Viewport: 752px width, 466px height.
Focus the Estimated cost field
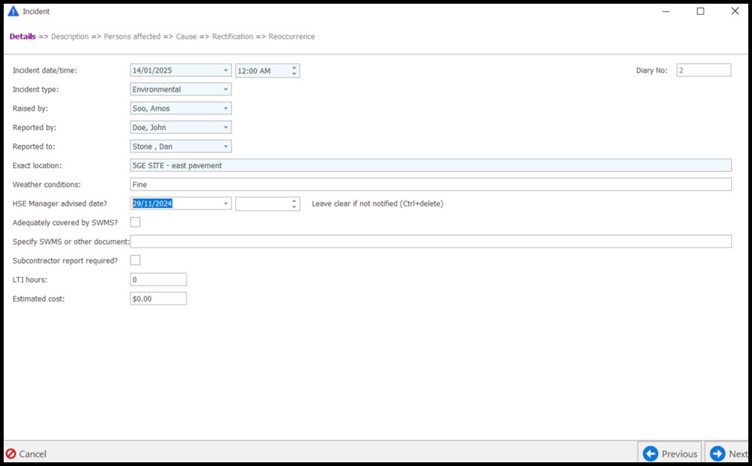158,299
